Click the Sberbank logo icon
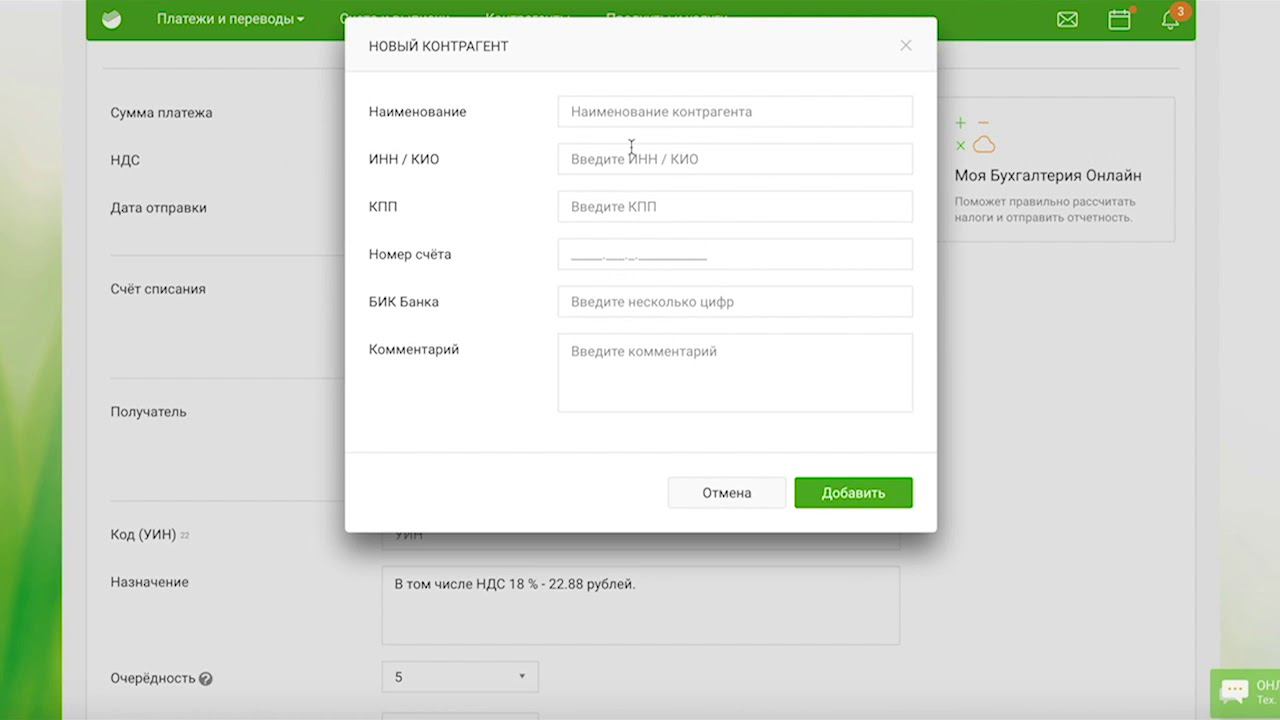This screenshot has height=720, width=1280. 112,19
